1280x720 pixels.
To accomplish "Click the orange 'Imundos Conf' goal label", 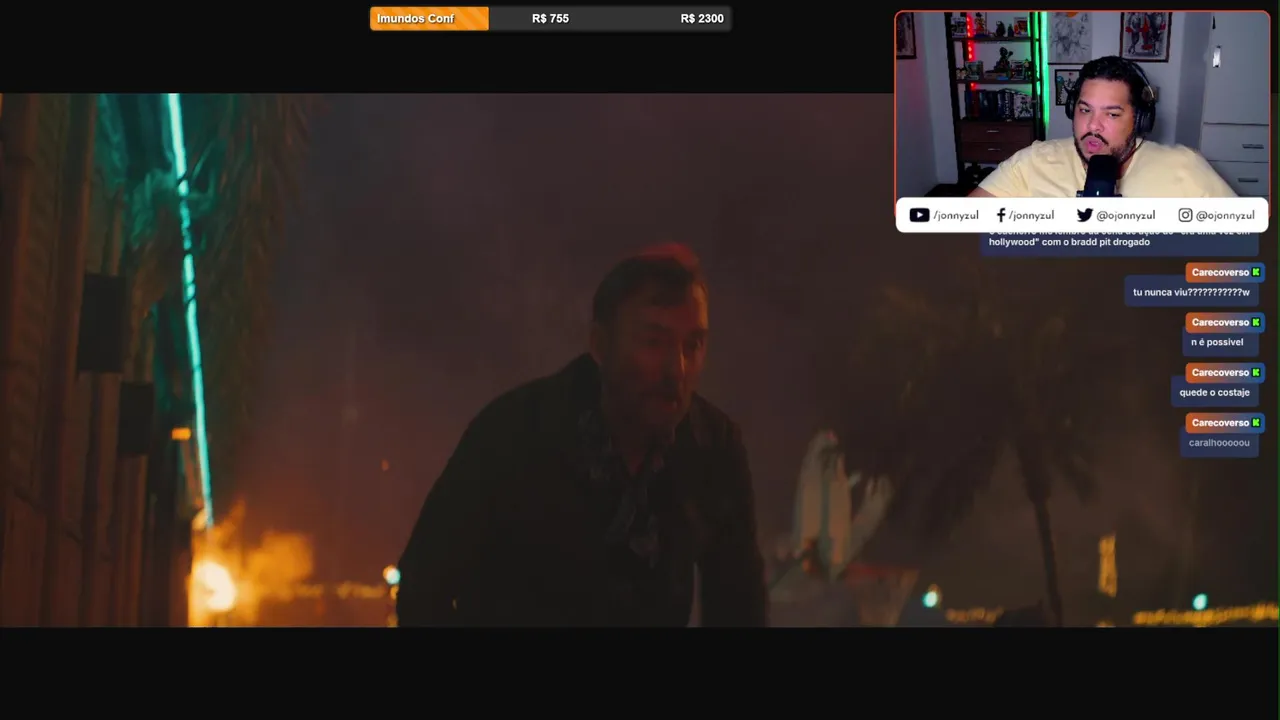I will click(x=429, y=18).
